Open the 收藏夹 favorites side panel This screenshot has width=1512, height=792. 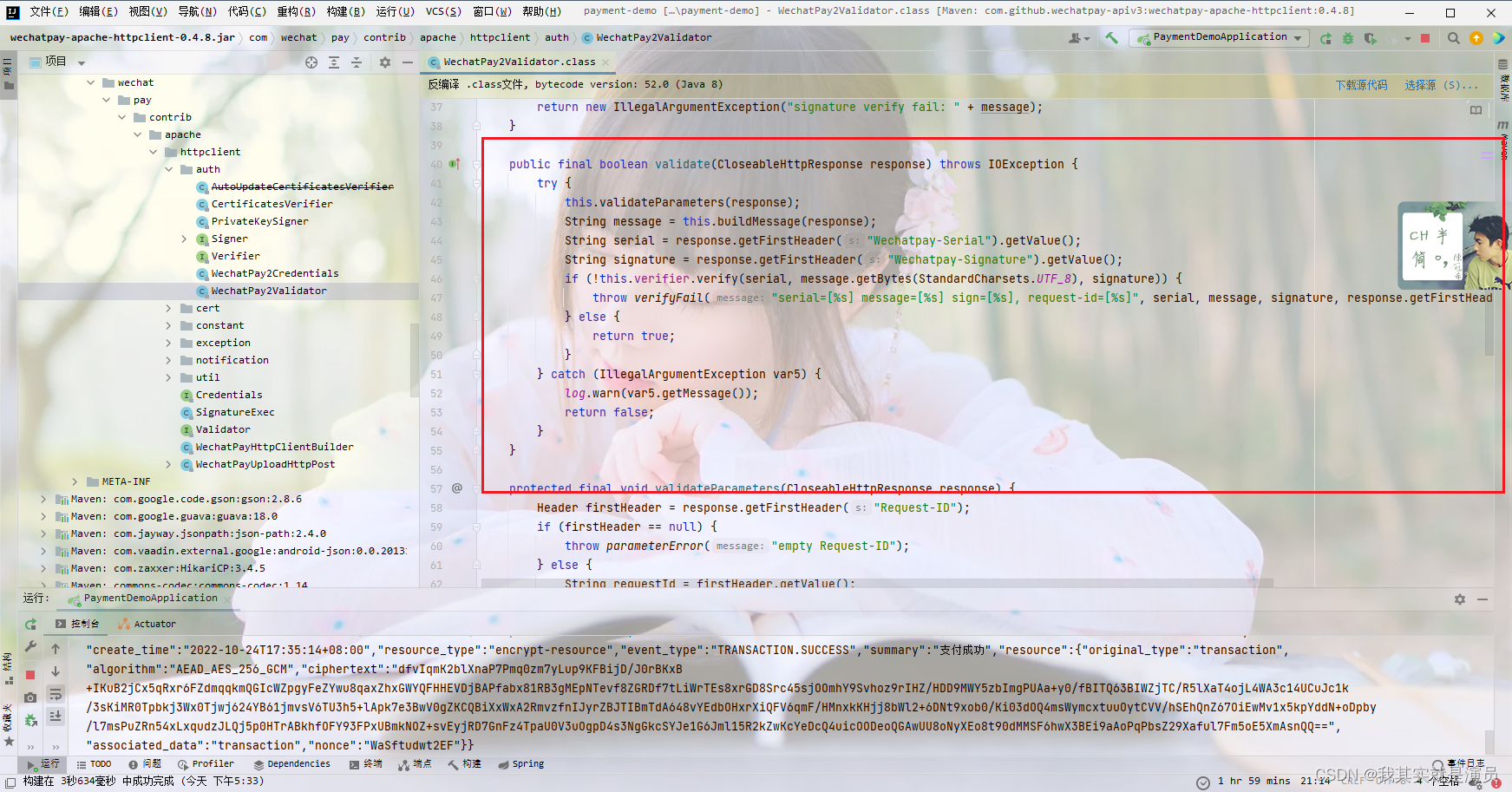click(8, 725)
